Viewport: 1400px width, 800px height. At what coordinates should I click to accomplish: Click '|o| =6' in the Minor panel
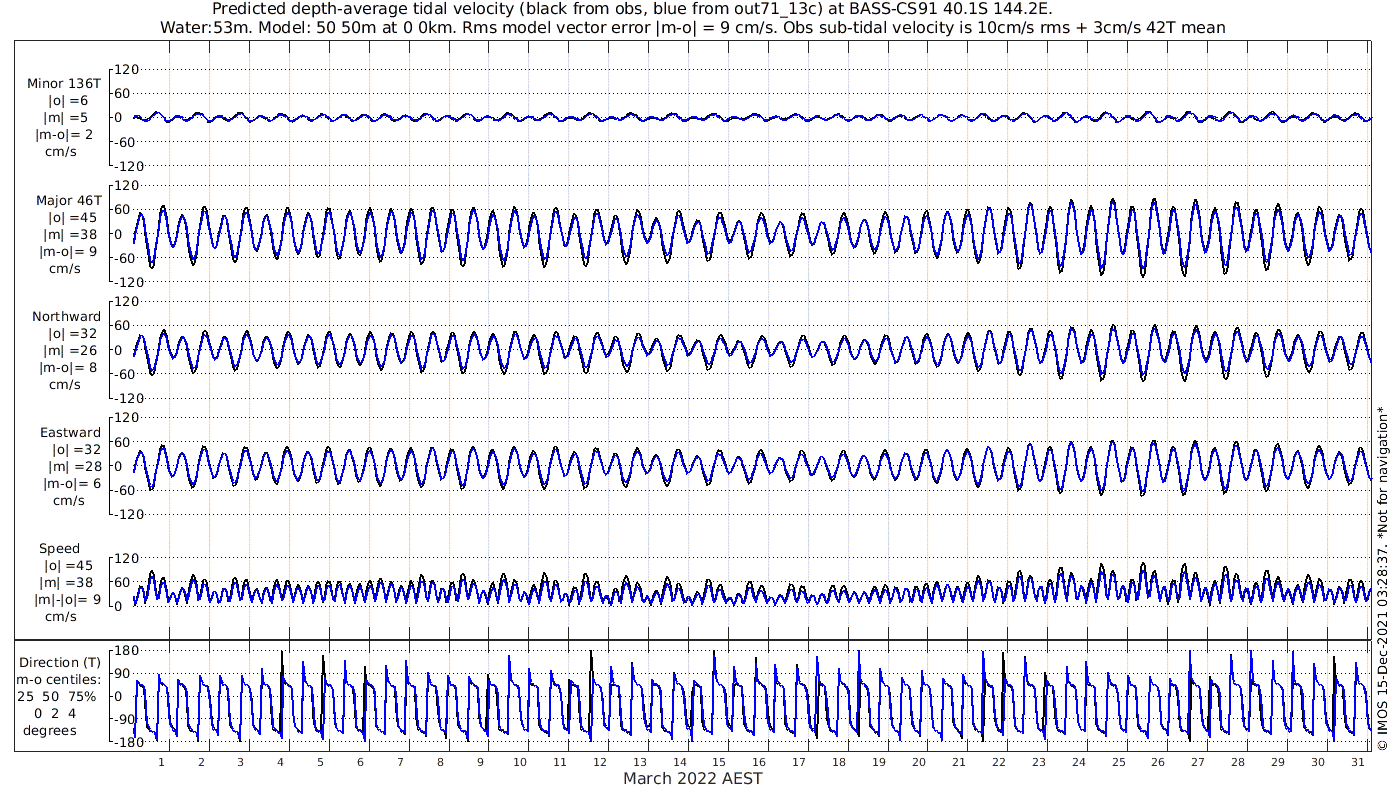tap(70, 101)
